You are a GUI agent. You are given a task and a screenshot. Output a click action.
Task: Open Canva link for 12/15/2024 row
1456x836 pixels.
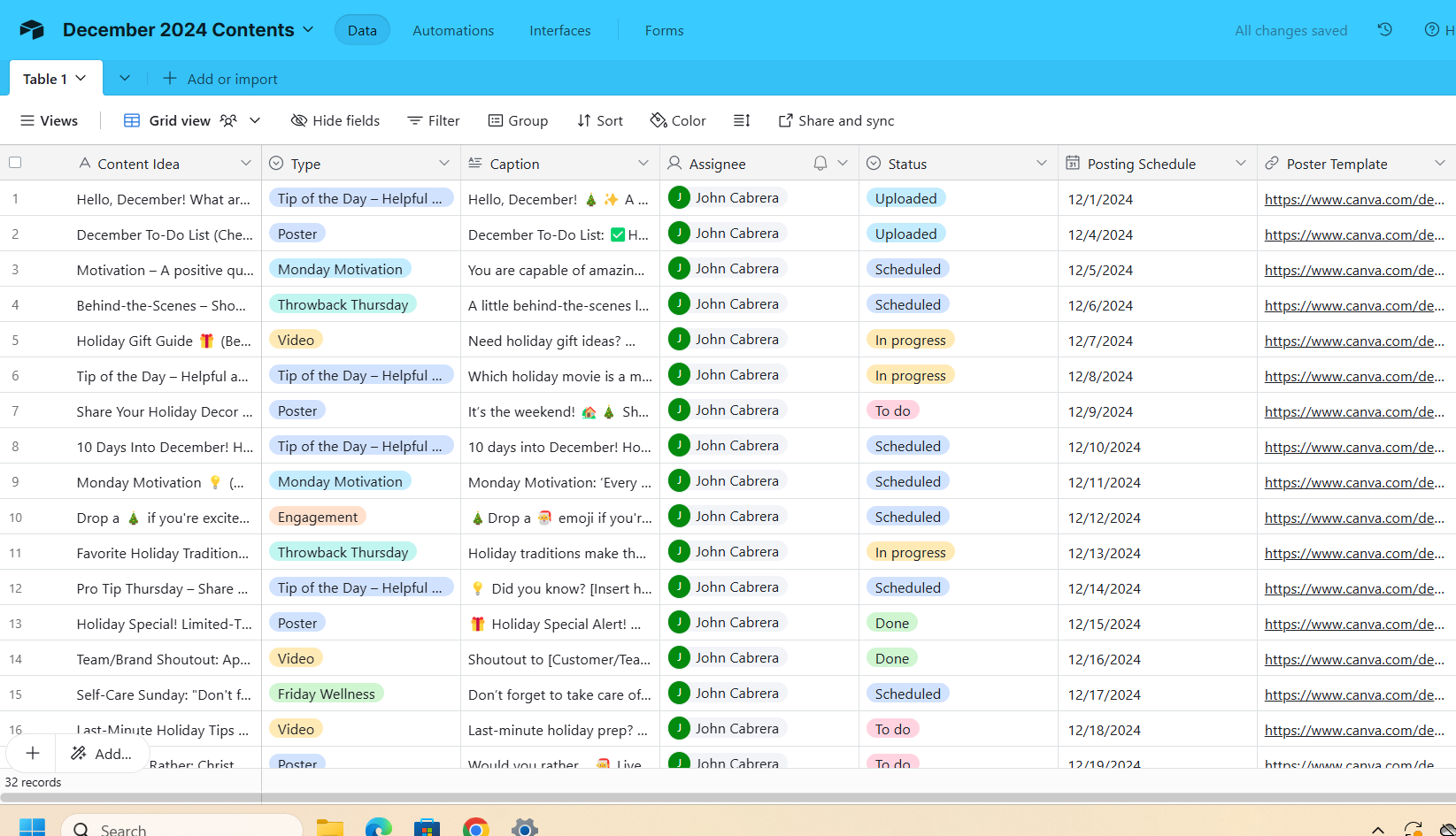click(1354, 624)
